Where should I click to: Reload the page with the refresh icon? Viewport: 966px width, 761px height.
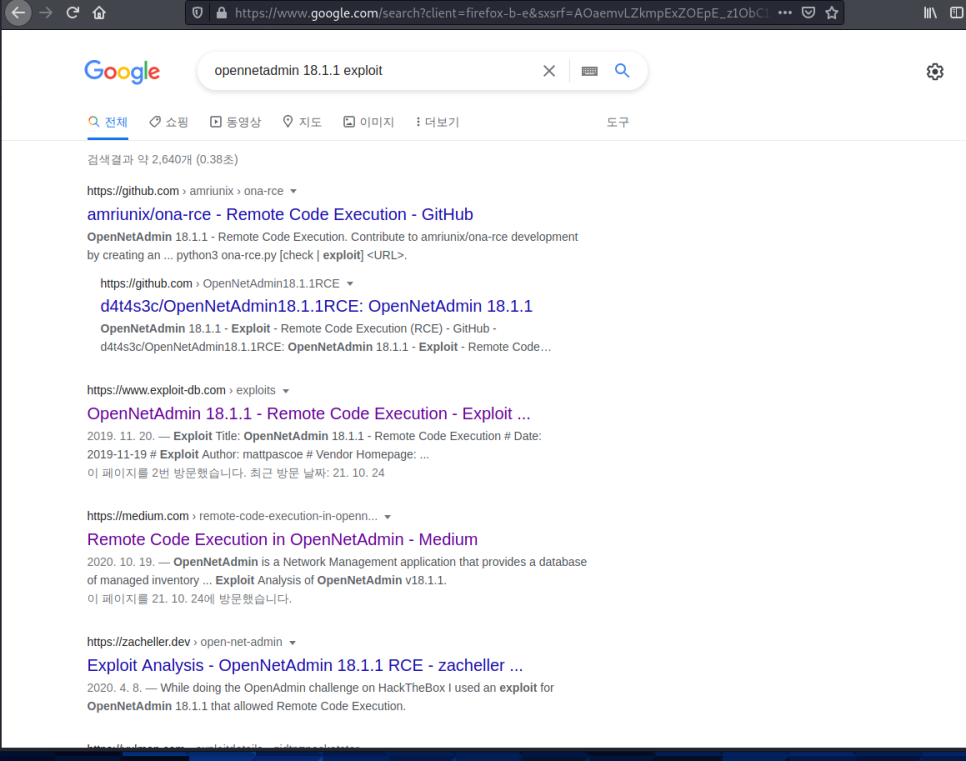point(73,12)
